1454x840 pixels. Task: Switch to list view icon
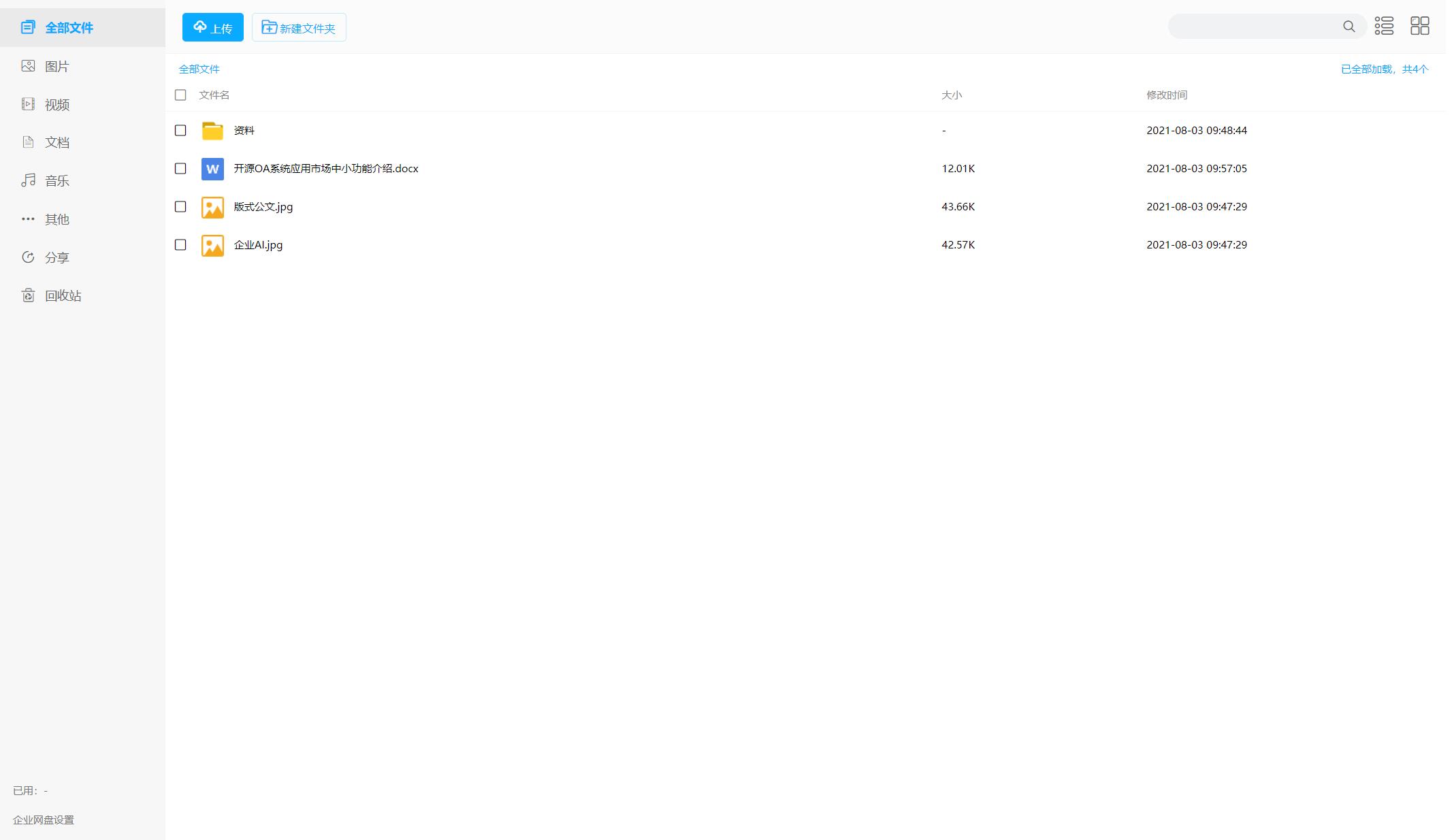(x=1384, y=26)
